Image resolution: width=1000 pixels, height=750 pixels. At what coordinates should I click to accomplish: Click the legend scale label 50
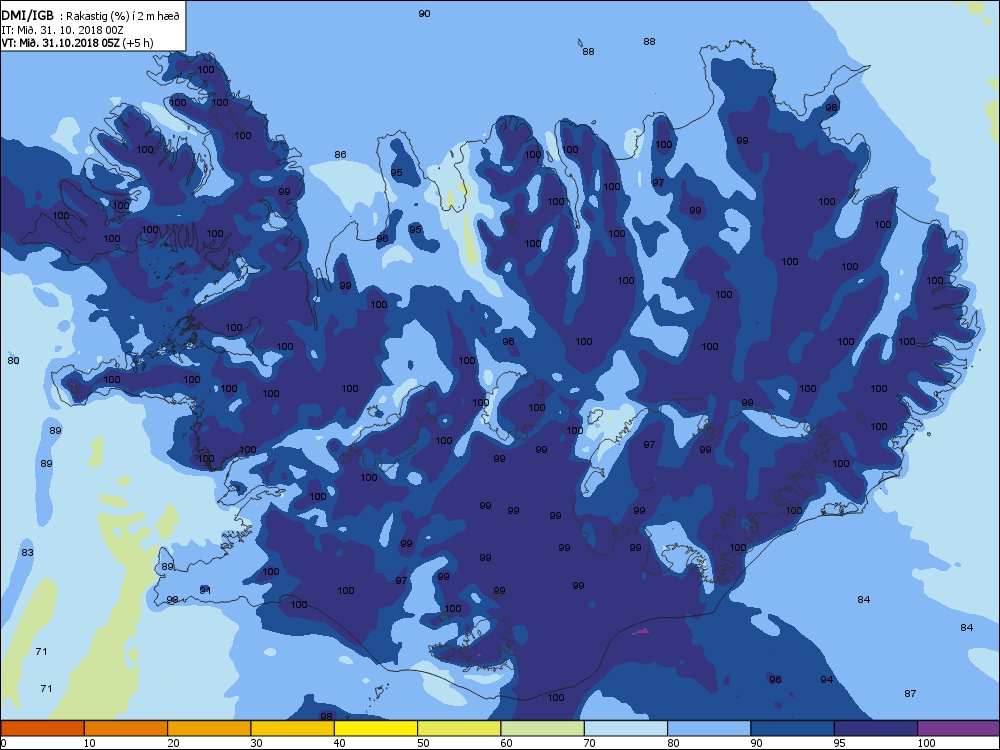pos(423,743)
